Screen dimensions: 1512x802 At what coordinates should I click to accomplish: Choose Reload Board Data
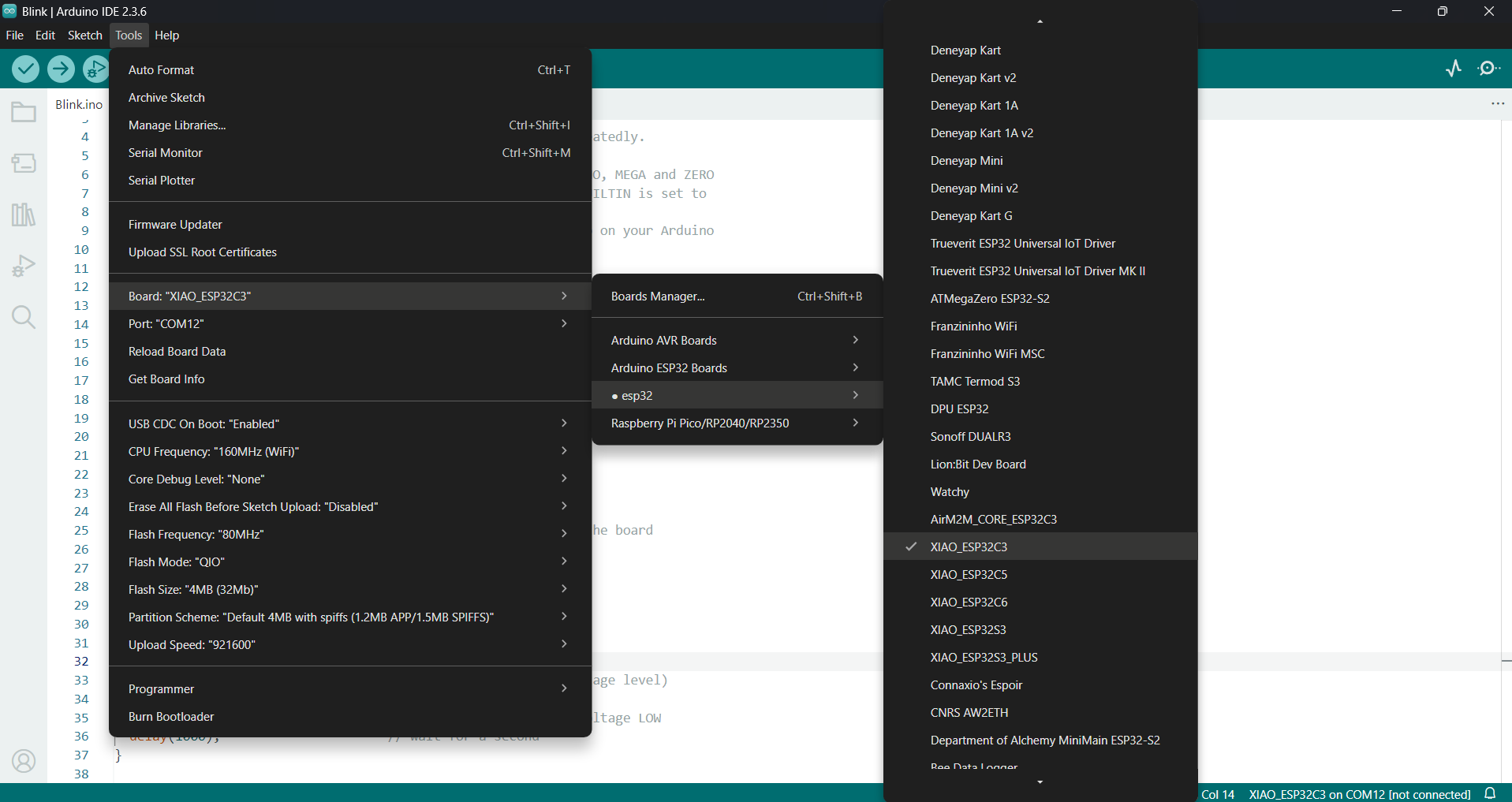pyautogui.click(x=350, y=351)
